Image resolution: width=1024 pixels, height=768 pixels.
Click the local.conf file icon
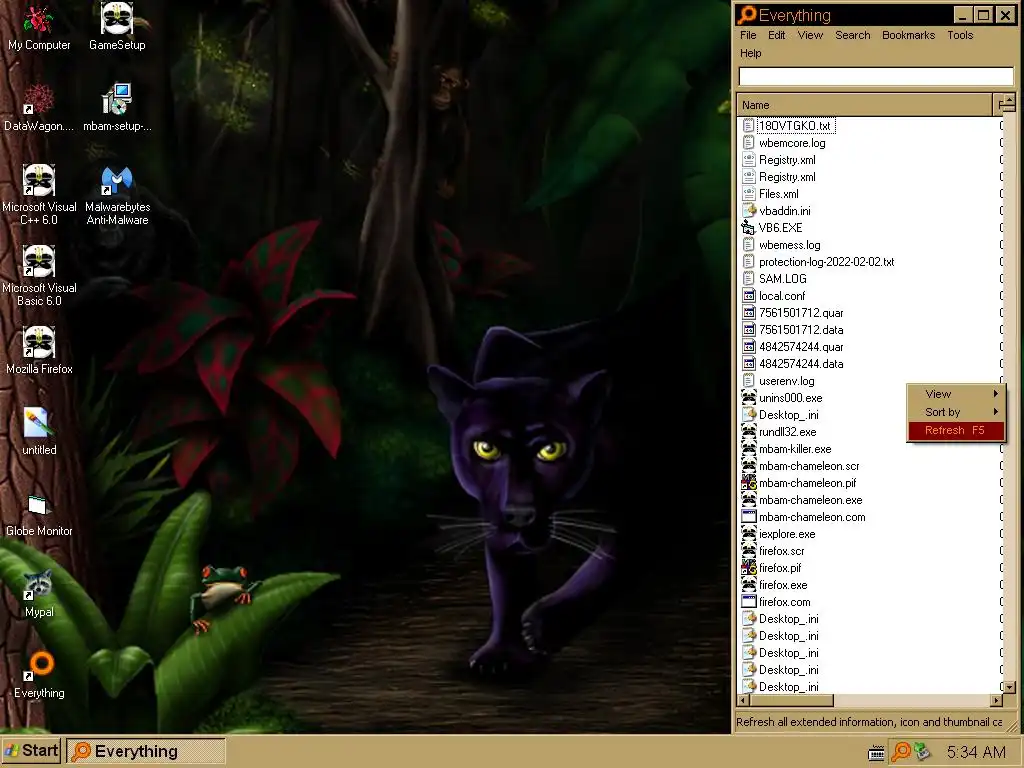click(748, 296)
